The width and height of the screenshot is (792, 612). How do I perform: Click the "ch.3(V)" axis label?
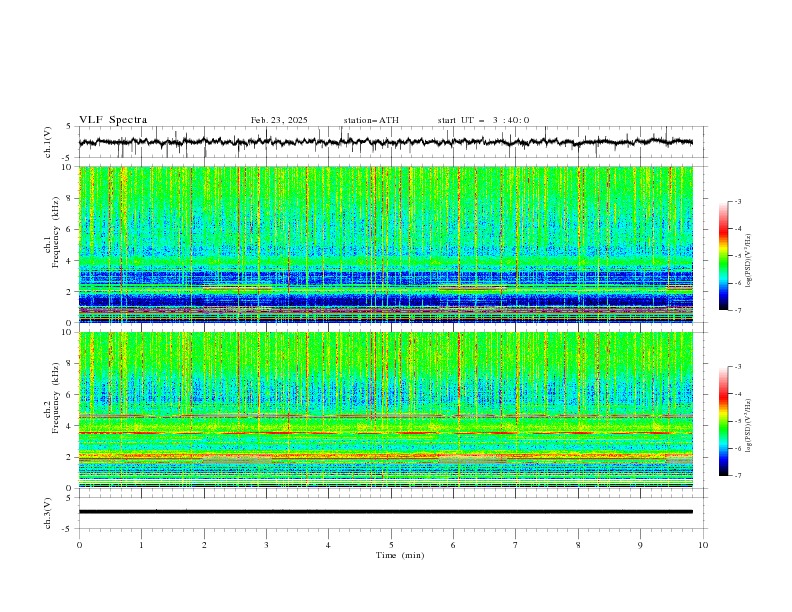tap(48, 513)
